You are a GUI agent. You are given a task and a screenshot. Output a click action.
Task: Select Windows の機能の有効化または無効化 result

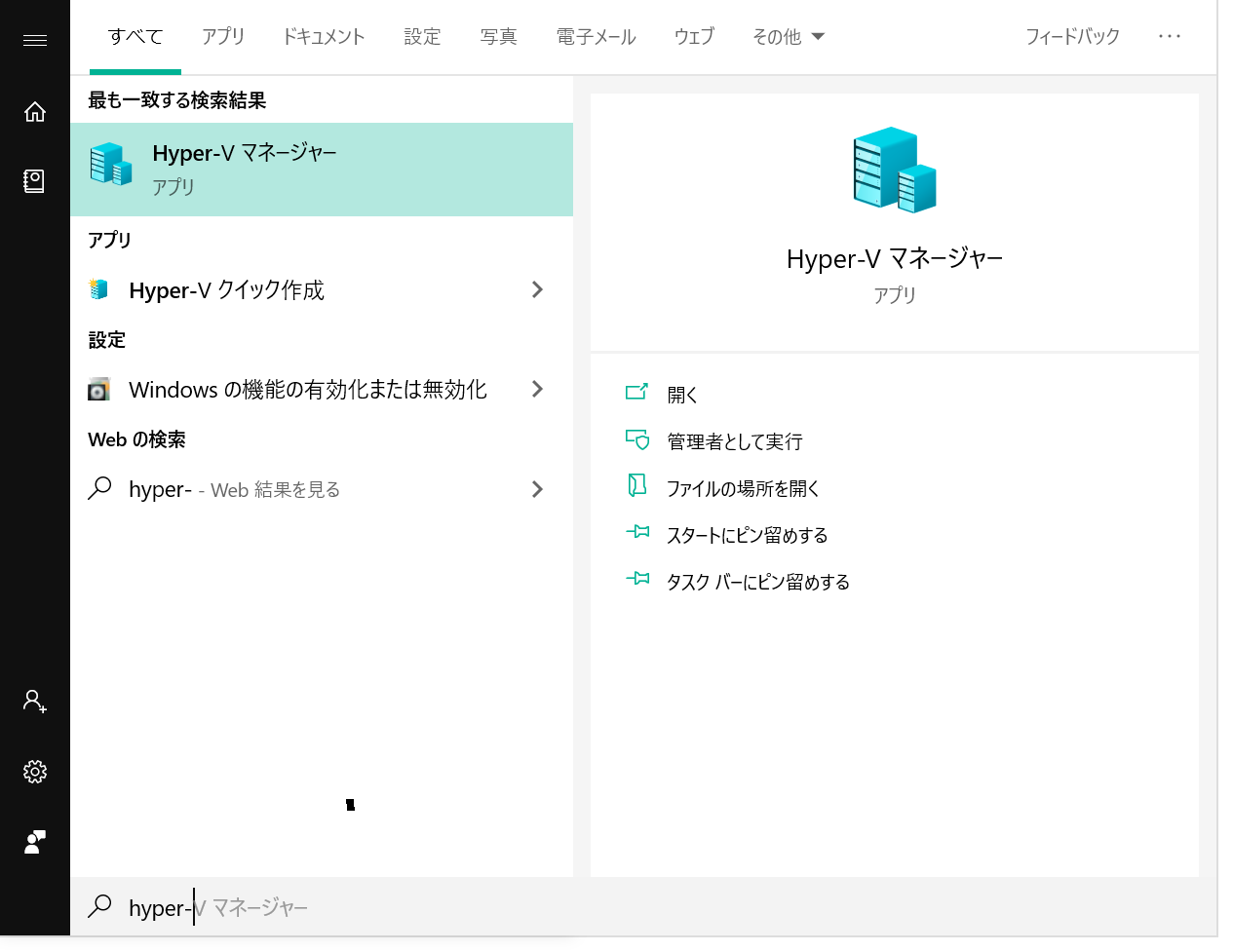[322, 390]
